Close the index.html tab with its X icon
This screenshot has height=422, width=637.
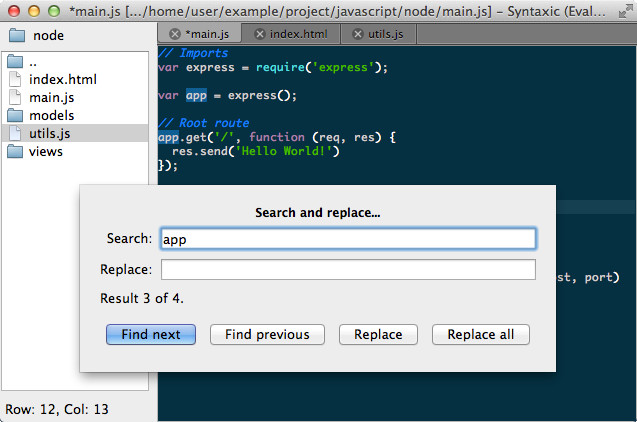(260, 34)
